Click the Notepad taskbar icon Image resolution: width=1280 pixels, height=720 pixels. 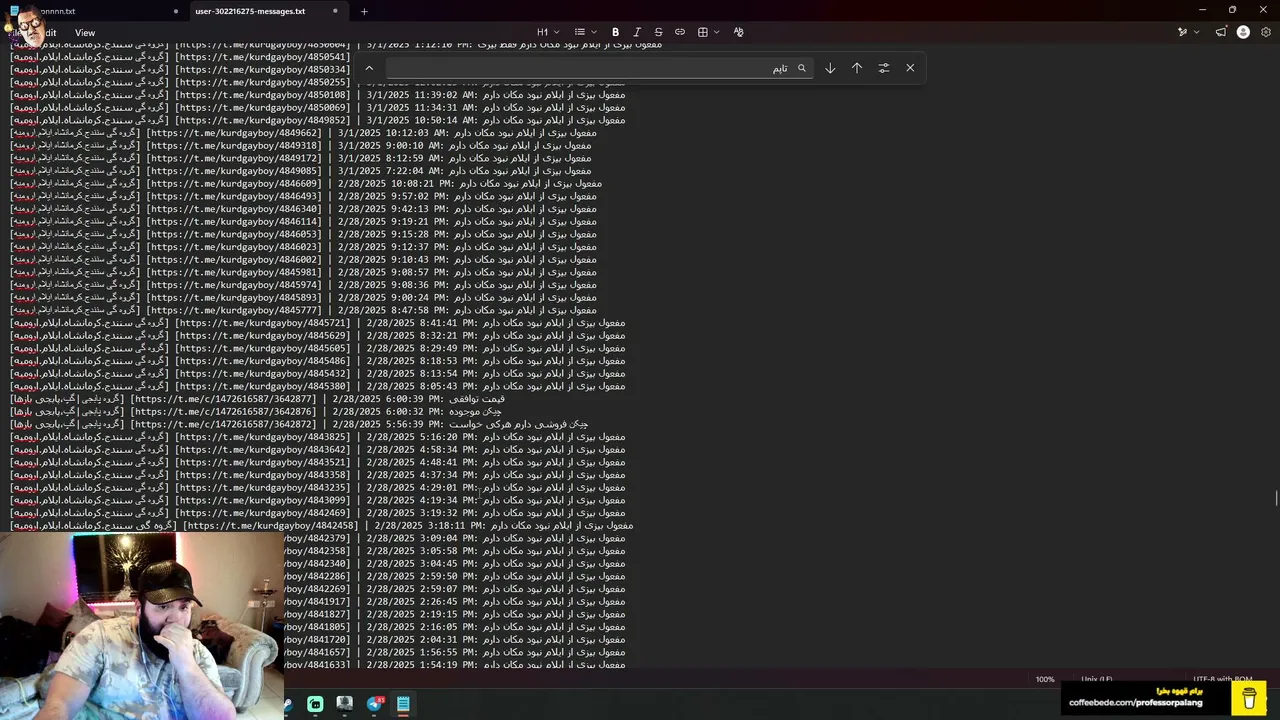tap(403, 704)
